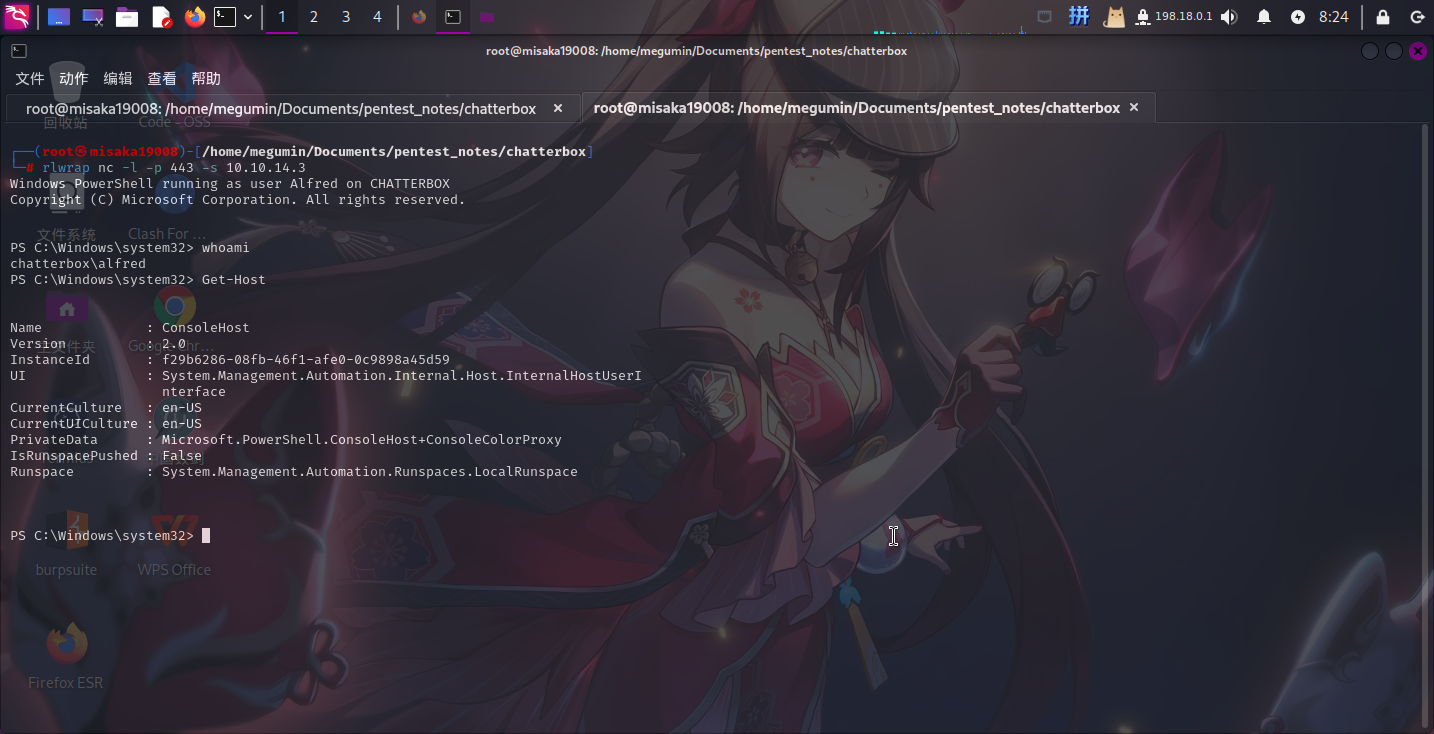Screen dimensions: 1434x734
Task: Launch the terminal emulator from panel
Action: tap(226, 17)
